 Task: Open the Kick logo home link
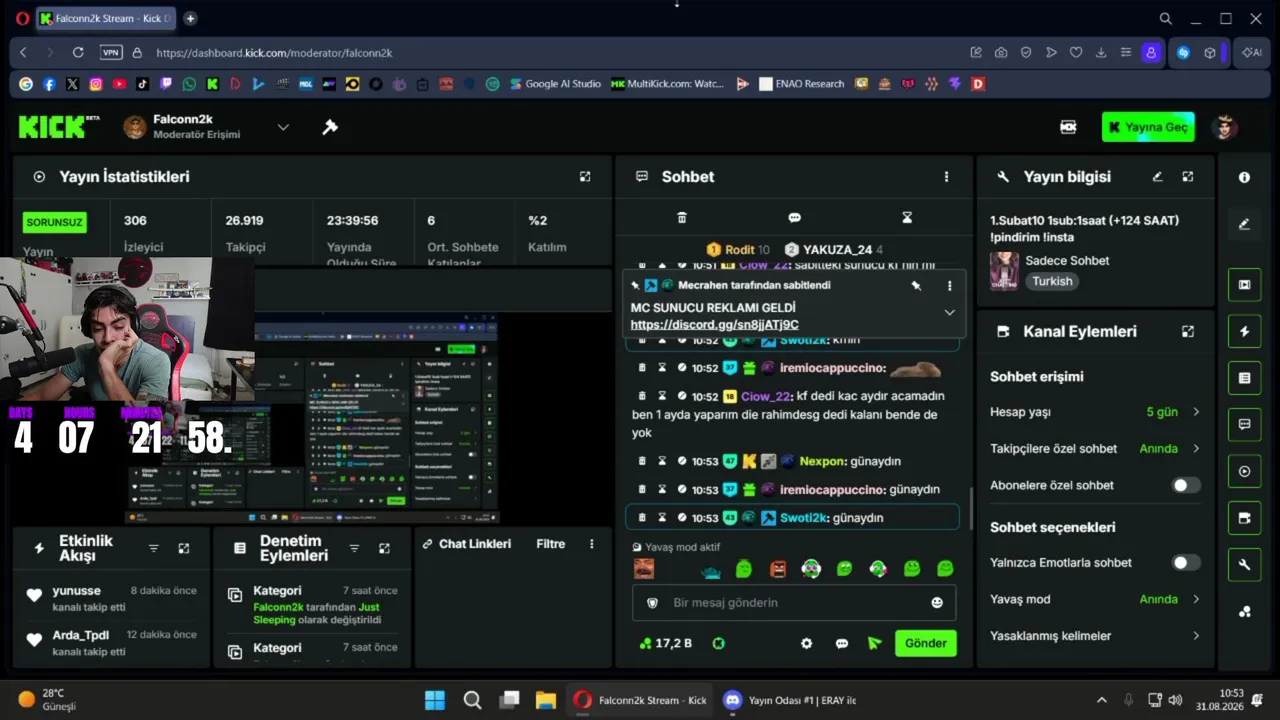(x=59, y=127)
